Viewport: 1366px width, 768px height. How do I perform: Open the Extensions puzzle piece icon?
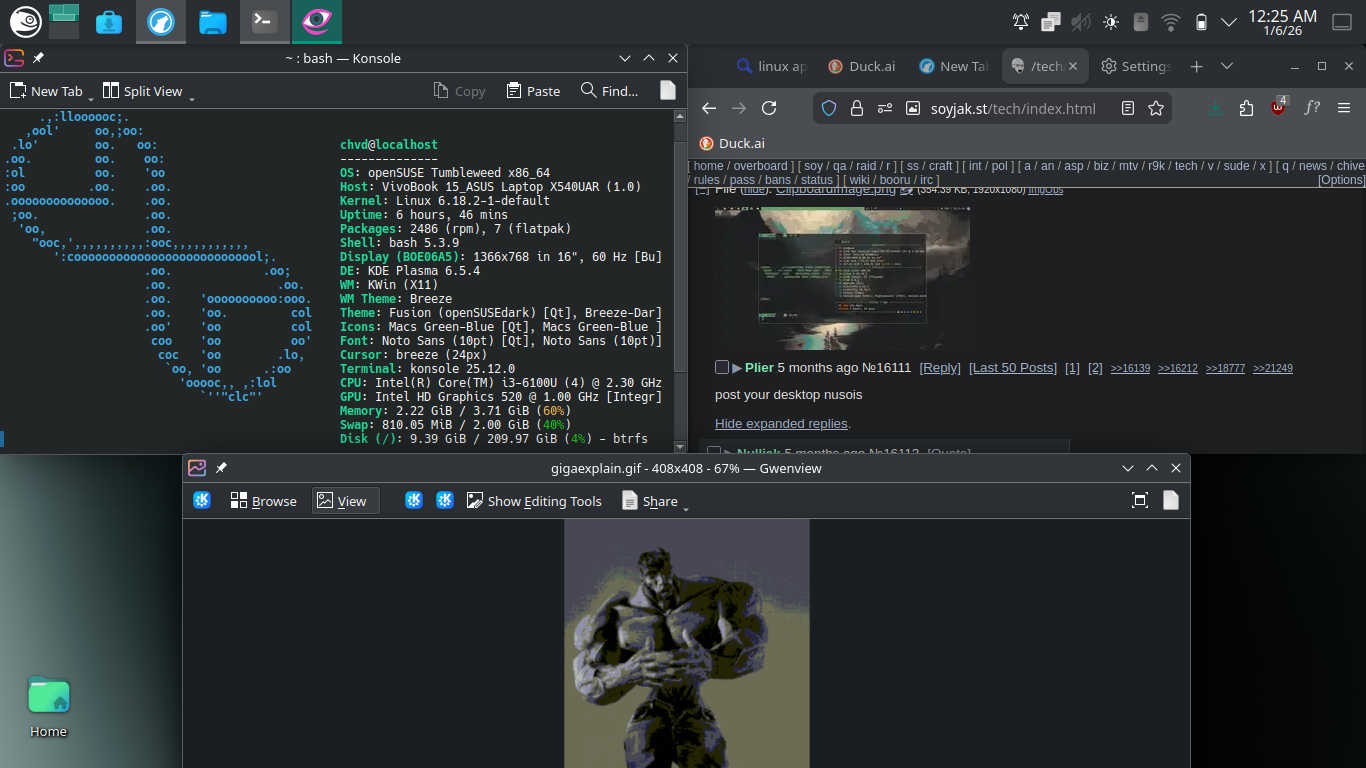[1246, 108]
